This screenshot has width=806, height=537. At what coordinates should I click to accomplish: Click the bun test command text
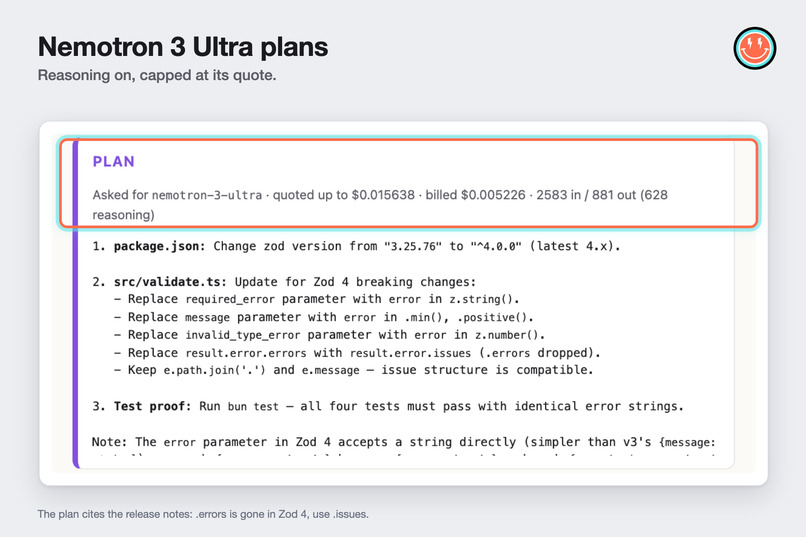click(x=253, y=406)
